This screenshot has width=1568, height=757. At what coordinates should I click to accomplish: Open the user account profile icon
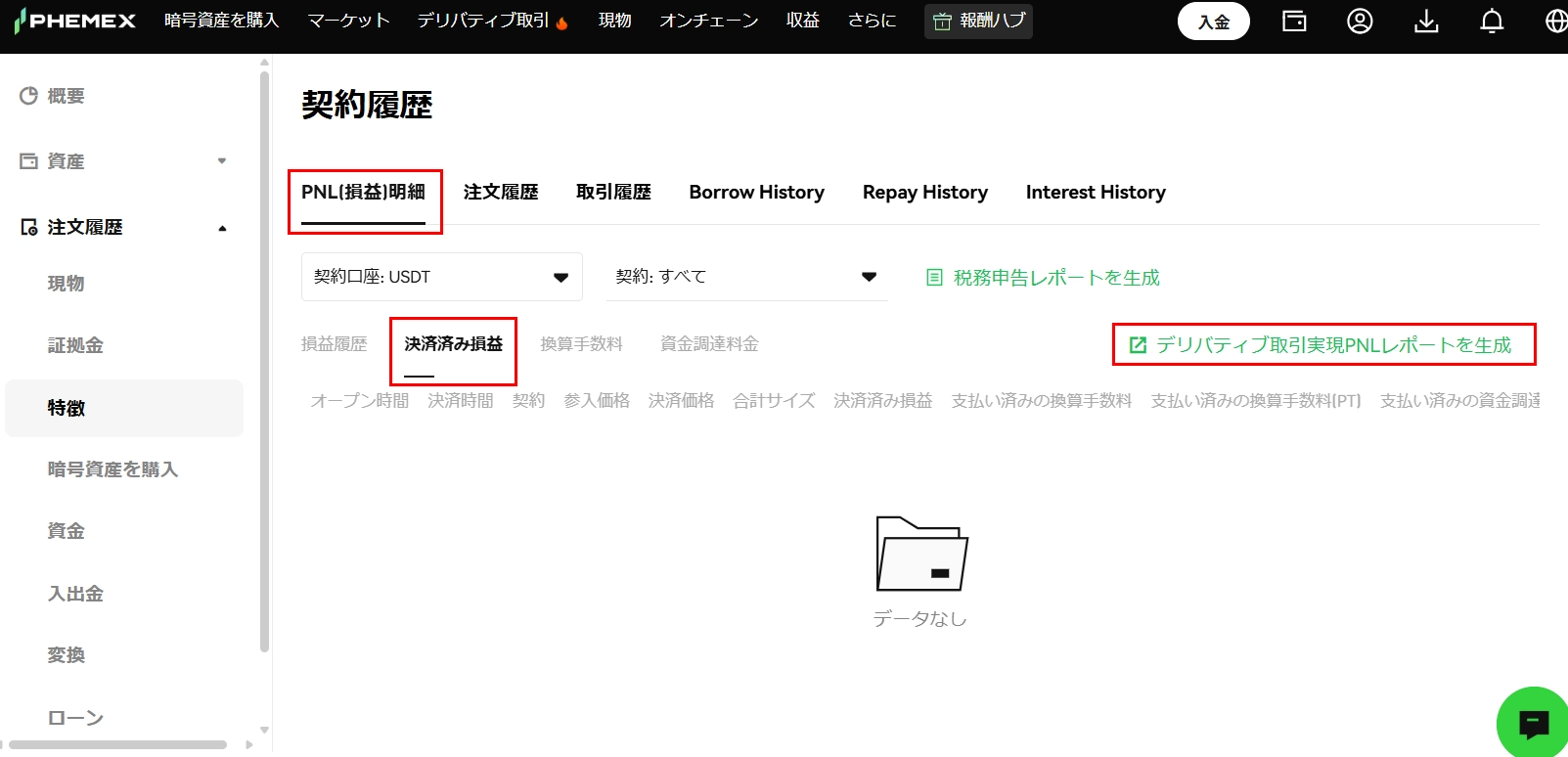click(x=1360, y=21)
